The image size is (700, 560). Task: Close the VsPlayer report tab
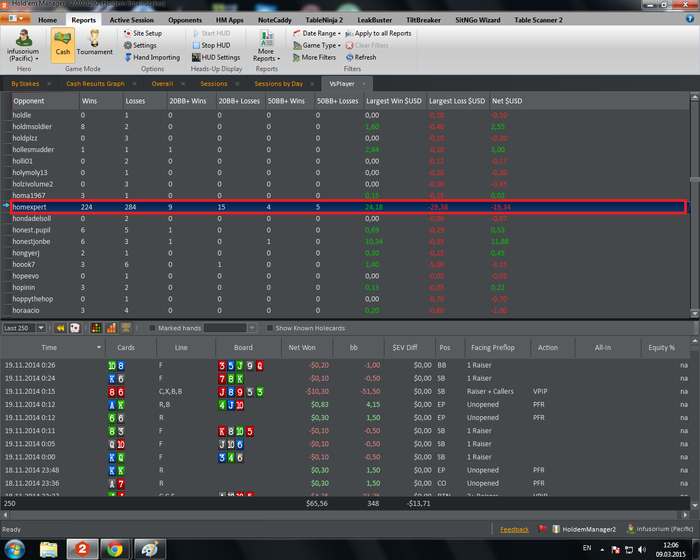point(364,84)
